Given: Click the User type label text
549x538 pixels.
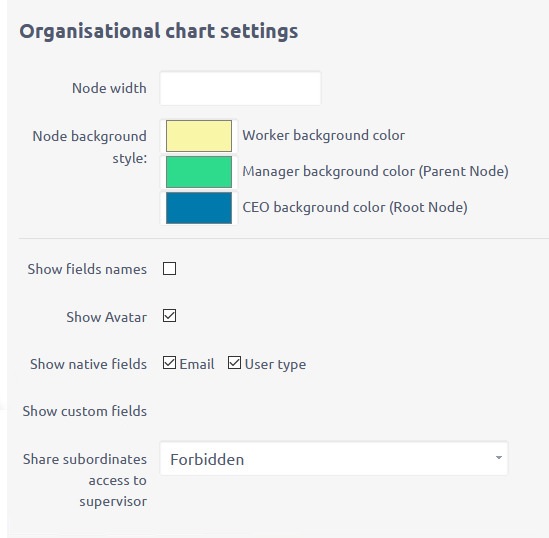Looking at the screenshot, I should click(276, 365).
